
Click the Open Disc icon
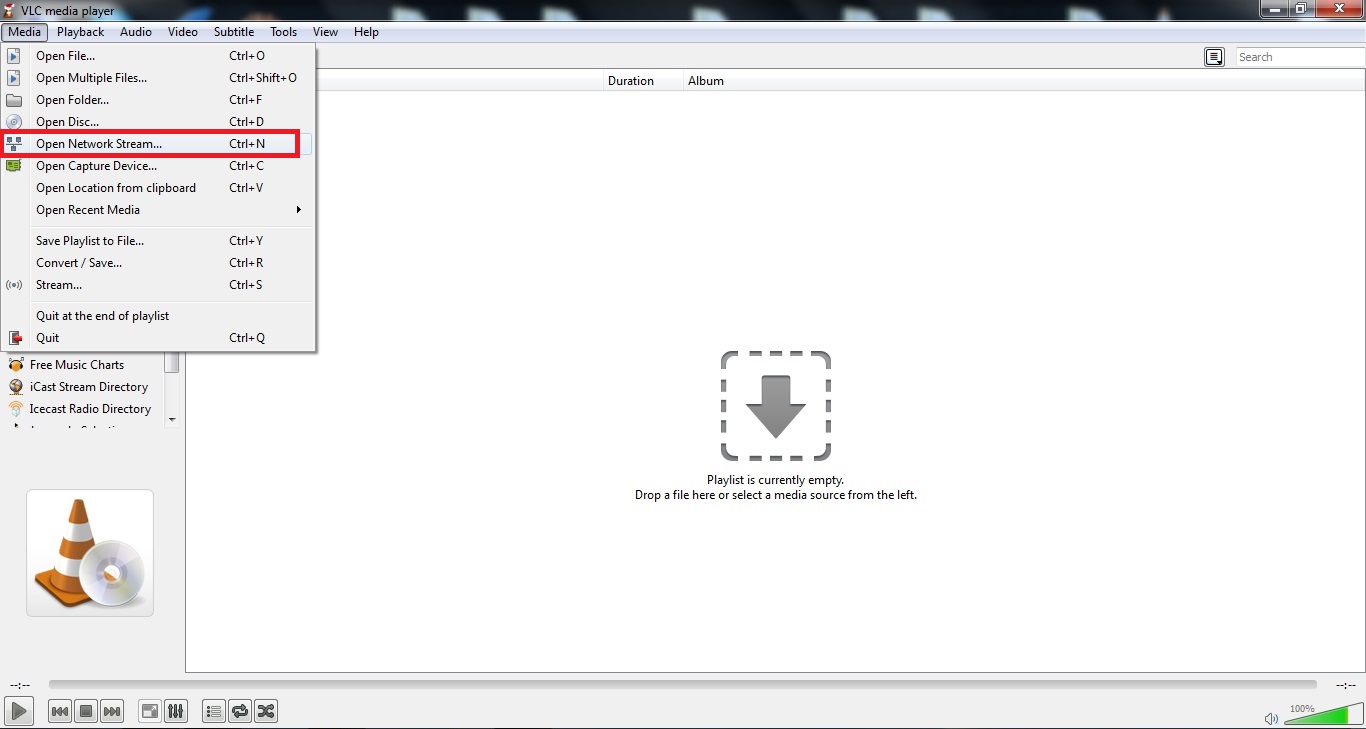point(14,122)
